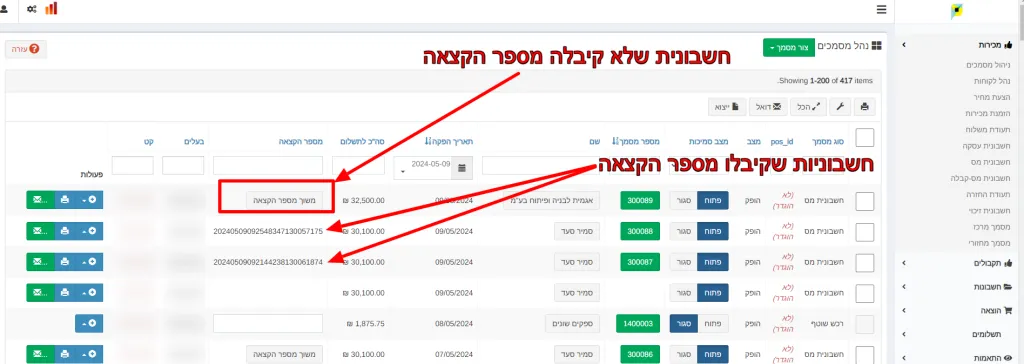Check the row of document 300088
1024x364 pixels.
[865, 232]
